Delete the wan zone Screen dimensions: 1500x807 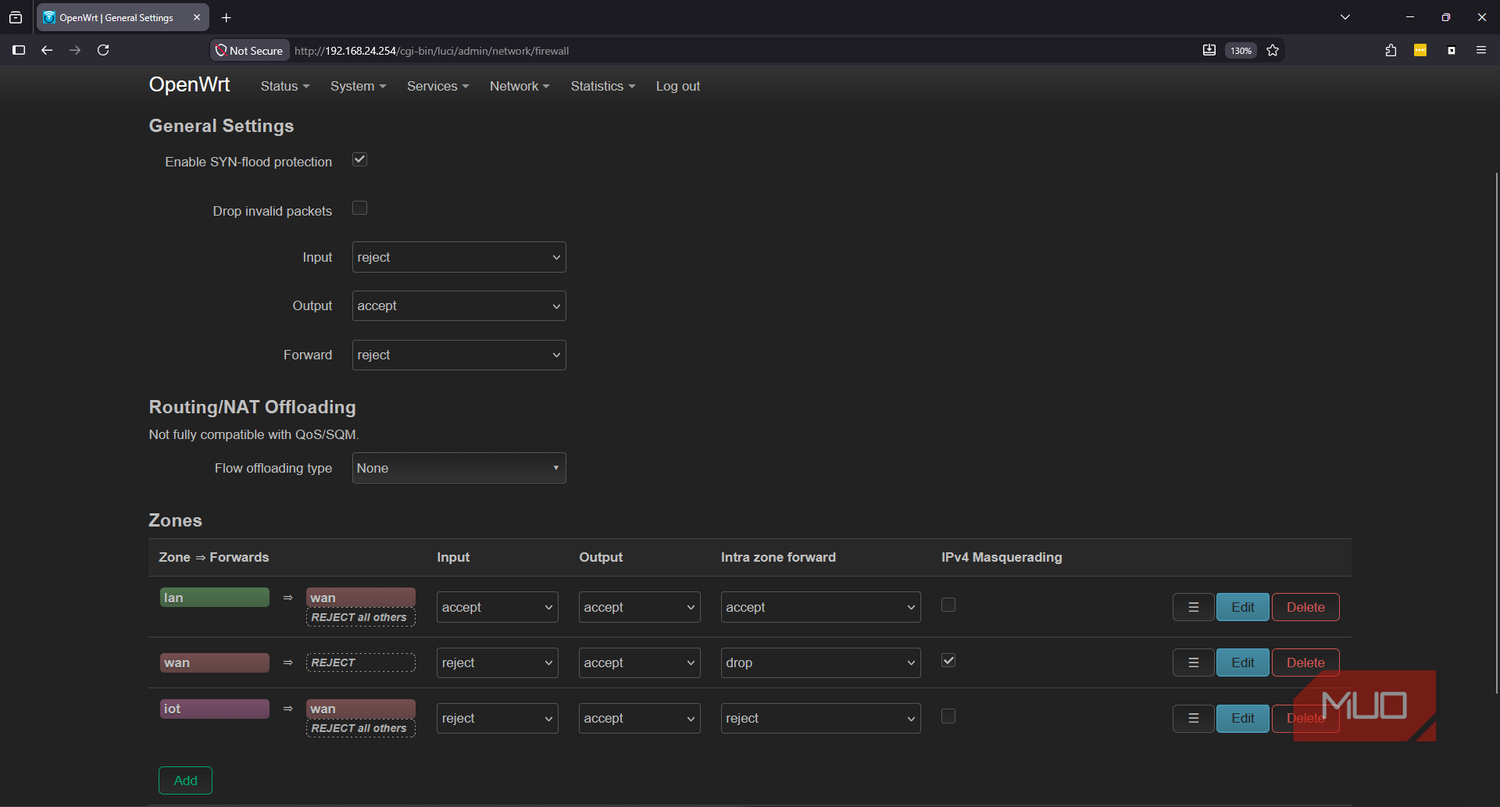[1305, 662]
